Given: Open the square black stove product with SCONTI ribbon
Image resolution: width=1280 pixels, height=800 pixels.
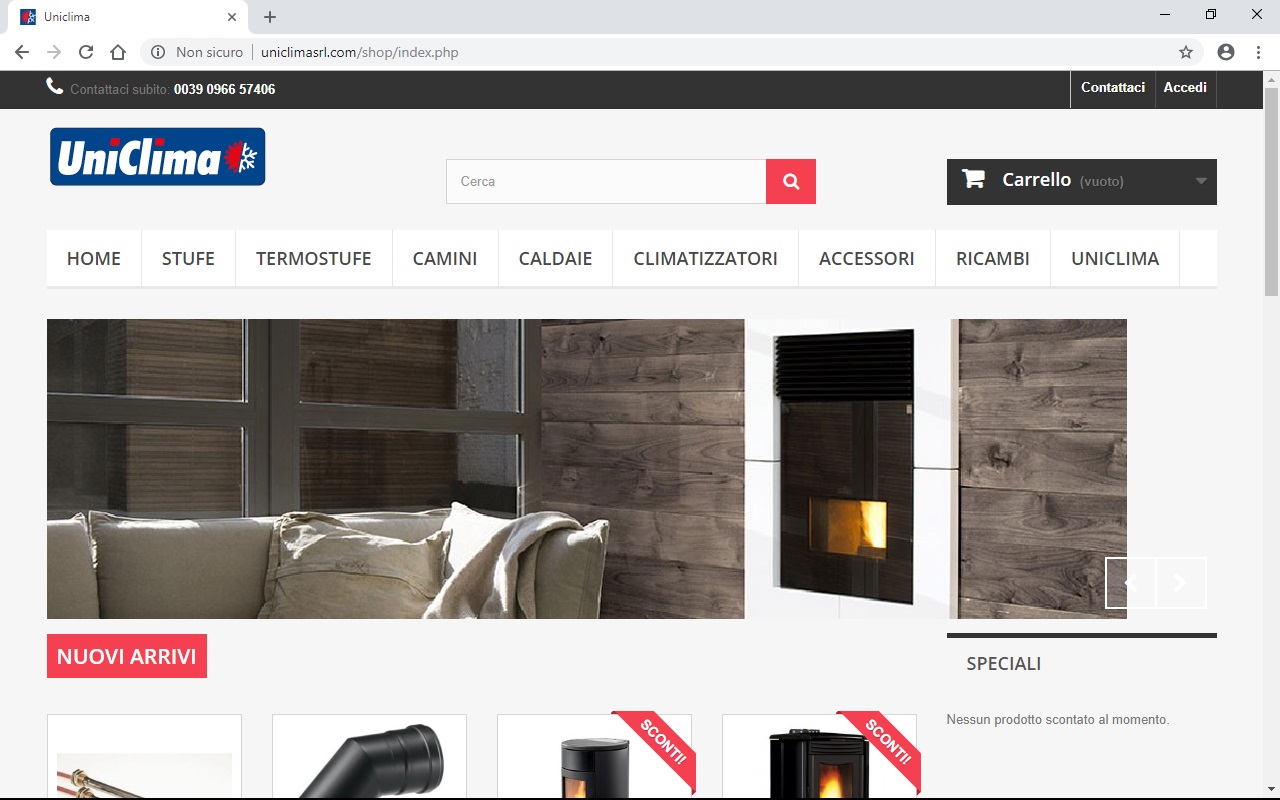Looking at the screenshot, I should [819, 757].
